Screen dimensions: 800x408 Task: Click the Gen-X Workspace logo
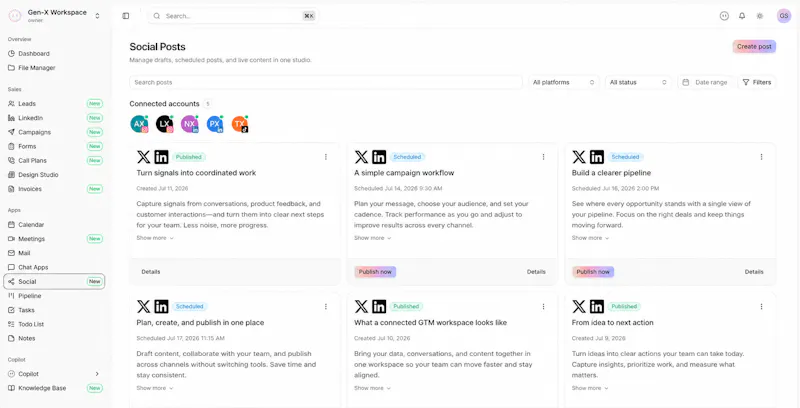point(15,16)
